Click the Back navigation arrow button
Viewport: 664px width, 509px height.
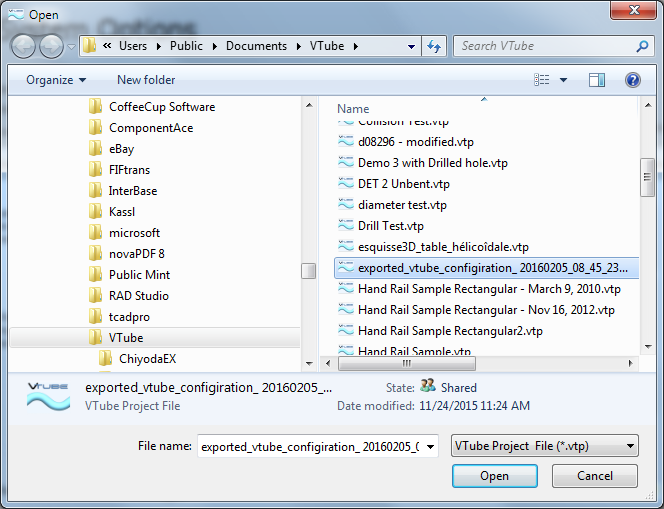[22, 46]
